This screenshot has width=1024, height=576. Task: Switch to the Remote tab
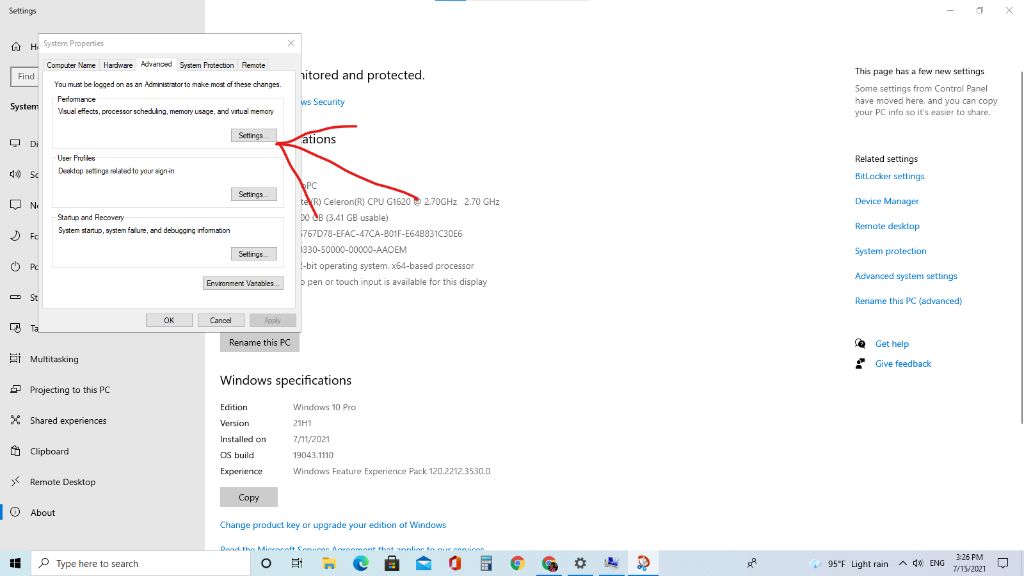pos(253,65)
